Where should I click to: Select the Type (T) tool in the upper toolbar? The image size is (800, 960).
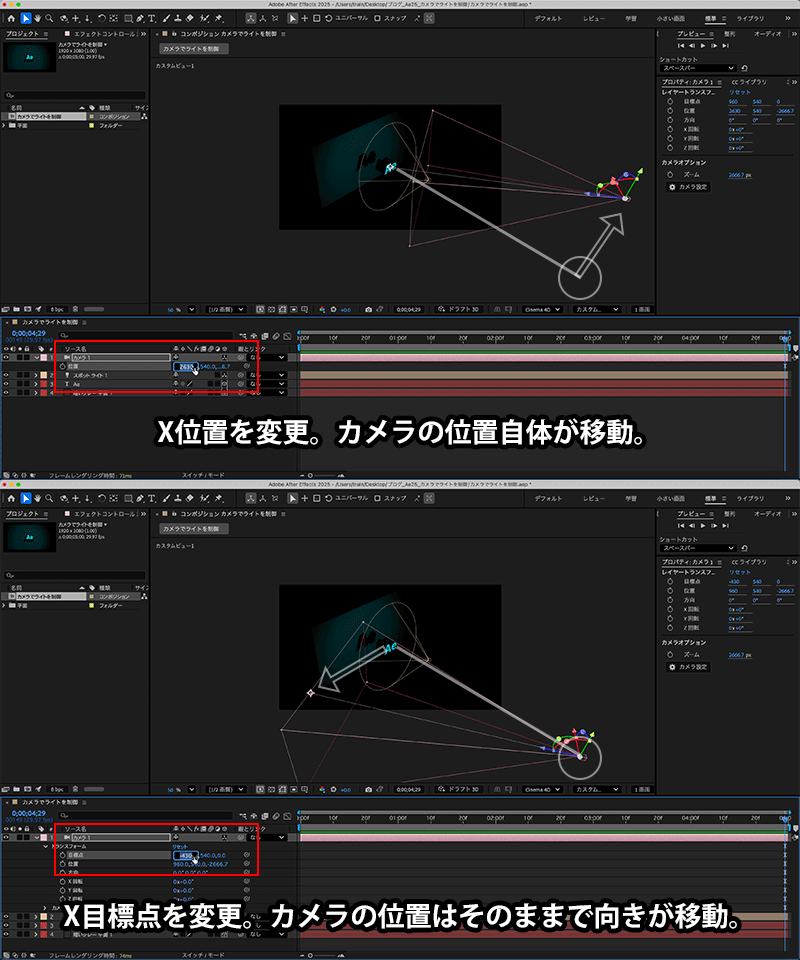pos(151,18)
